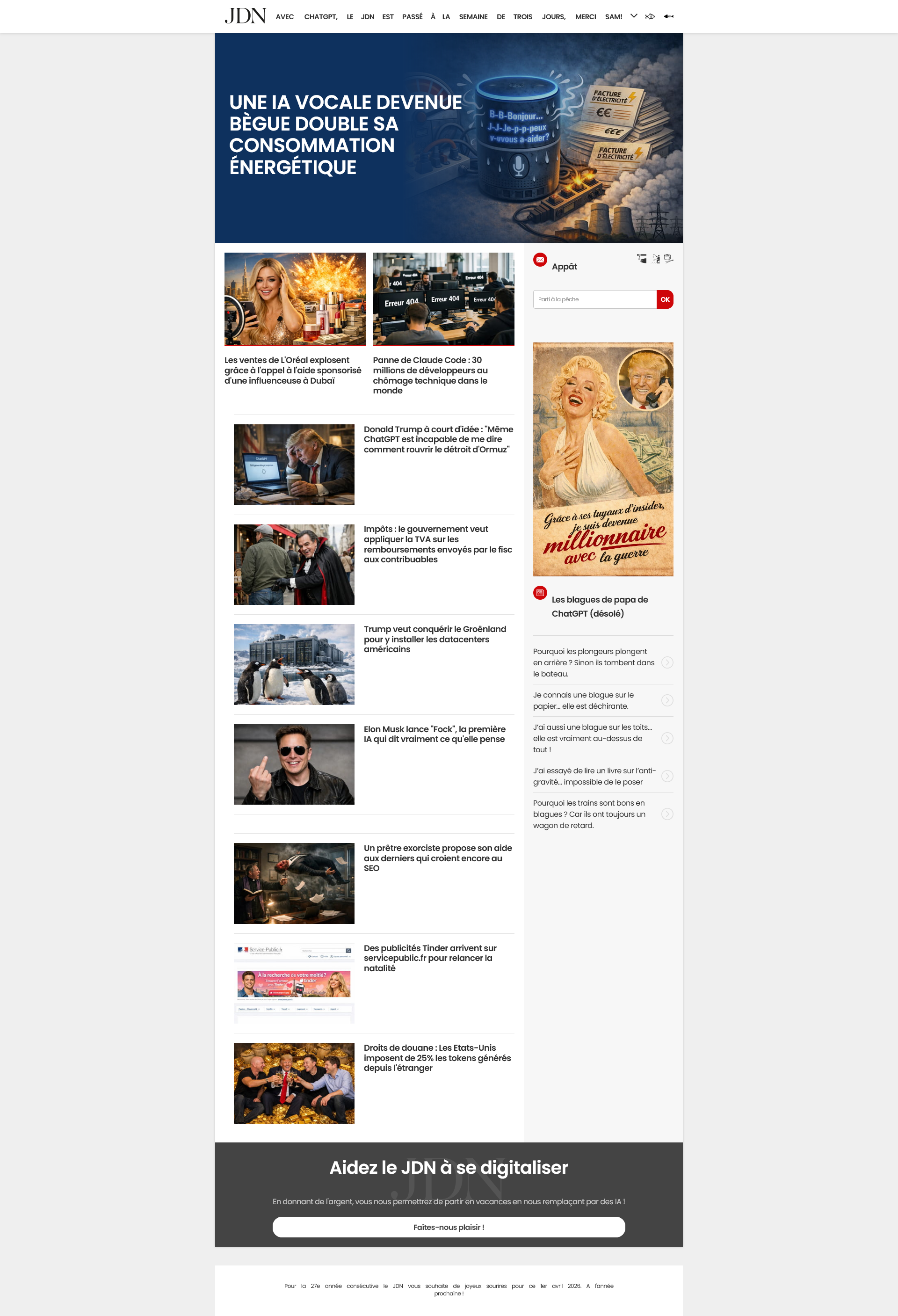Image resolution: width=898 pixels, height=1316 pixels.
Task: Click the fisherman with rod icon
Action: [656, 258]
